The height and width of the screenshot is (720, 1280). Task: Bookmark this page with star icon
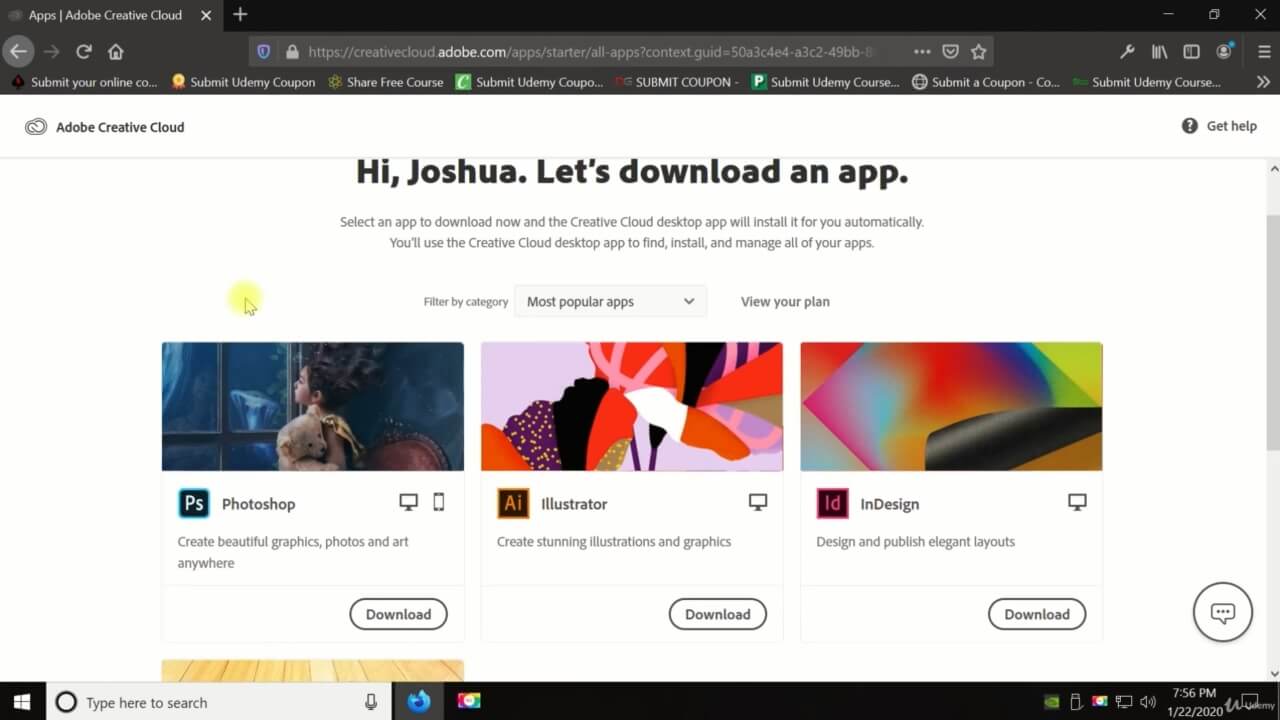point(979,51)
